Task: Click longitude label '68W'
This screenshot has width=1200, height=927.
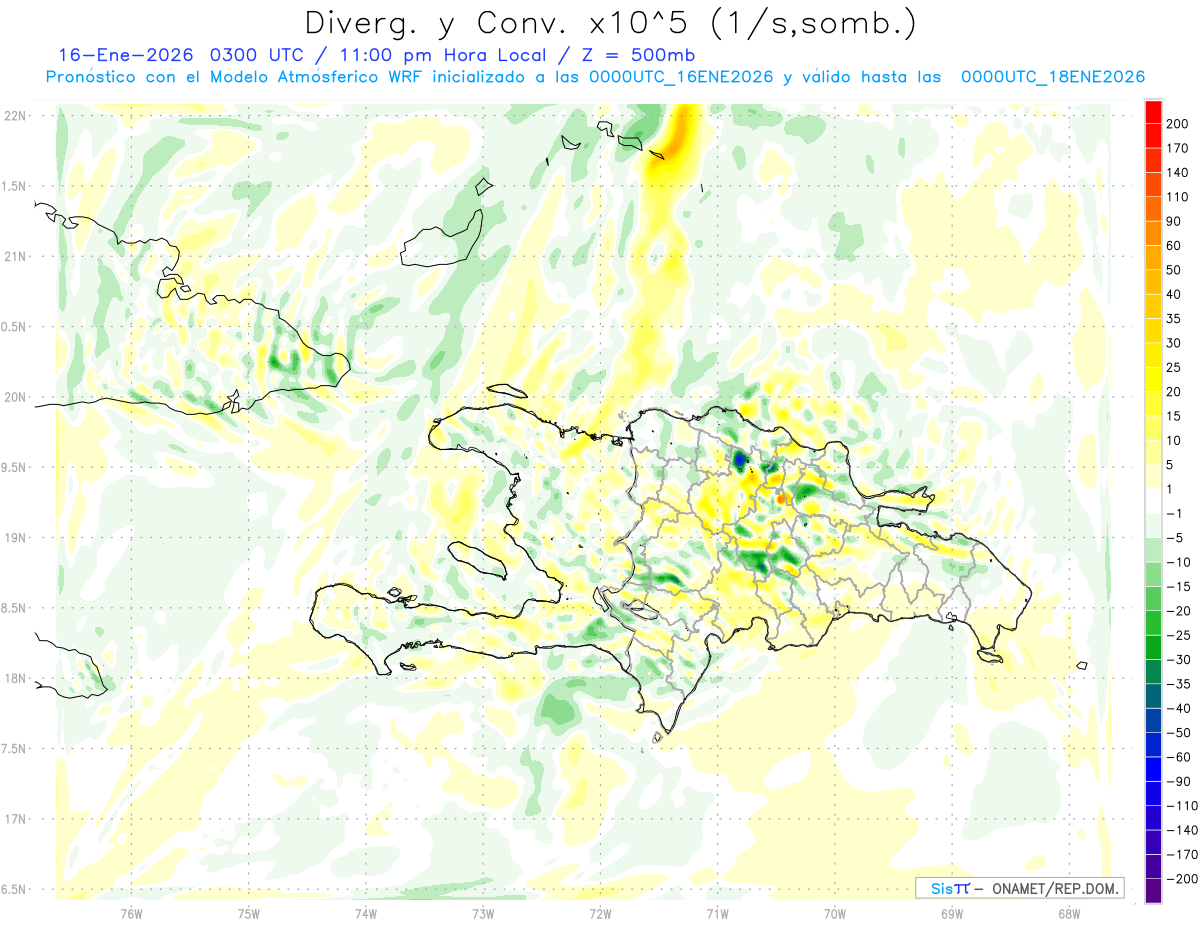Action: [x=1068, y=914]
